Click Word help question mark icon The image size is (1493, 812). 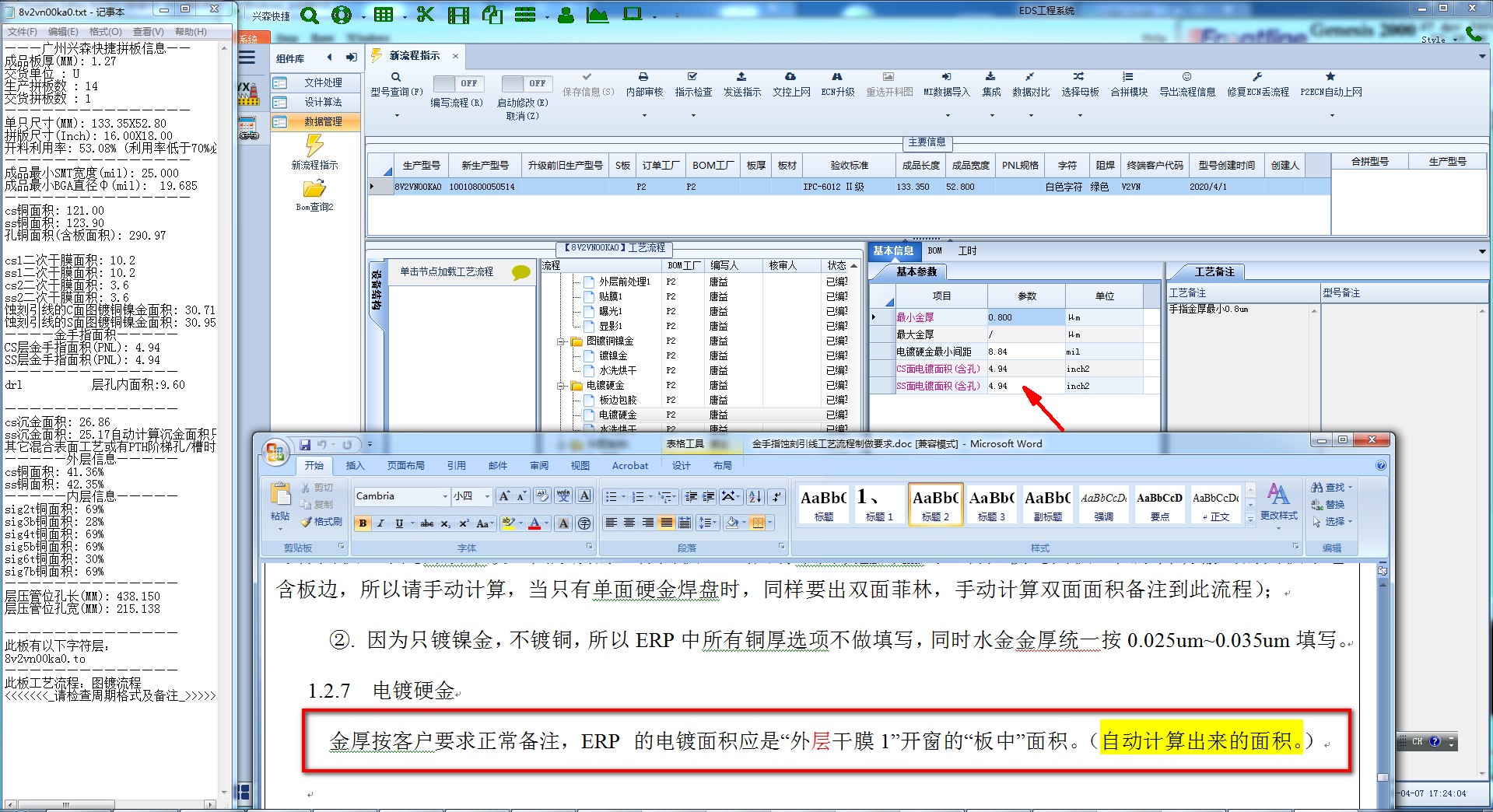pos(1380,465)
